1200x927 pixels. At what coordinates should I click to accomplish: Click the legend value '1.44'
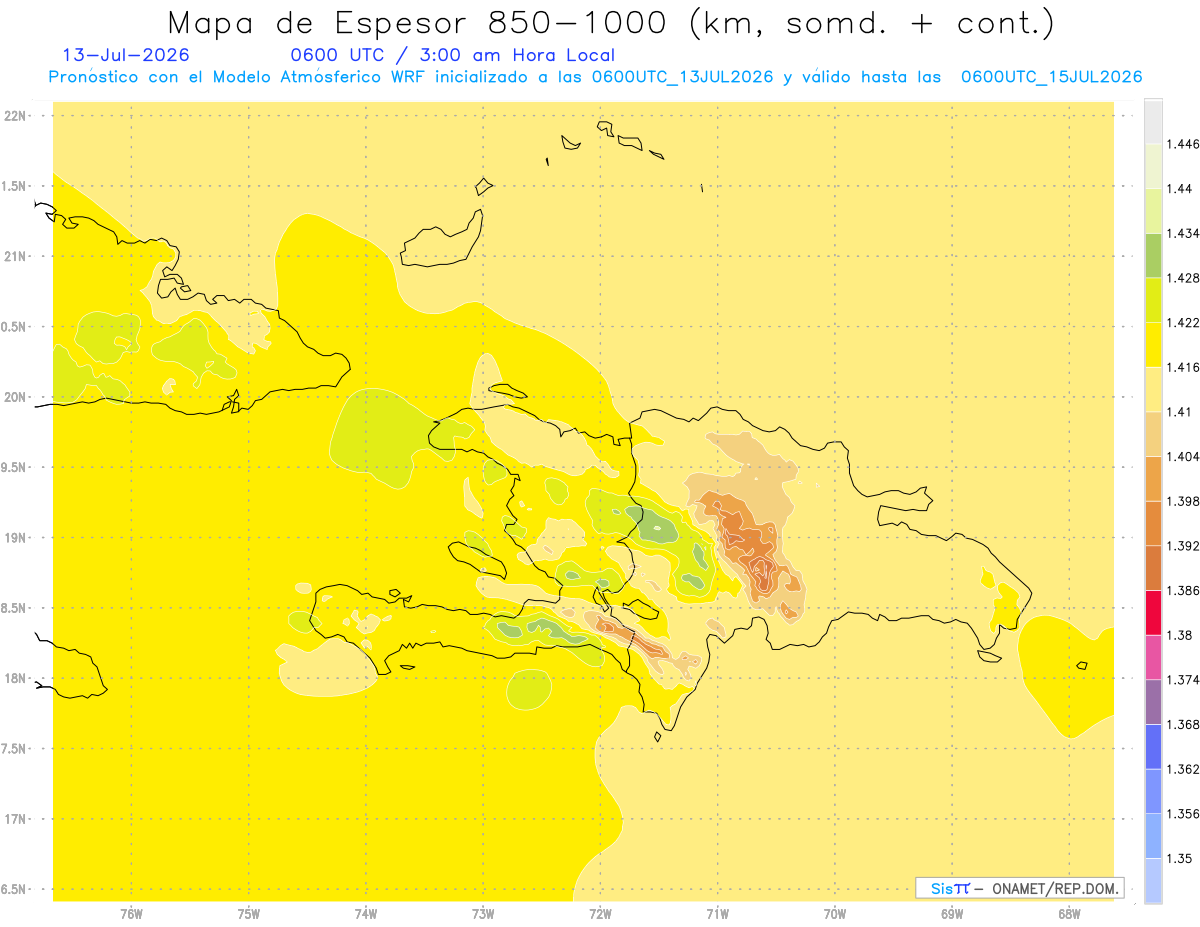click(1179, 188)
